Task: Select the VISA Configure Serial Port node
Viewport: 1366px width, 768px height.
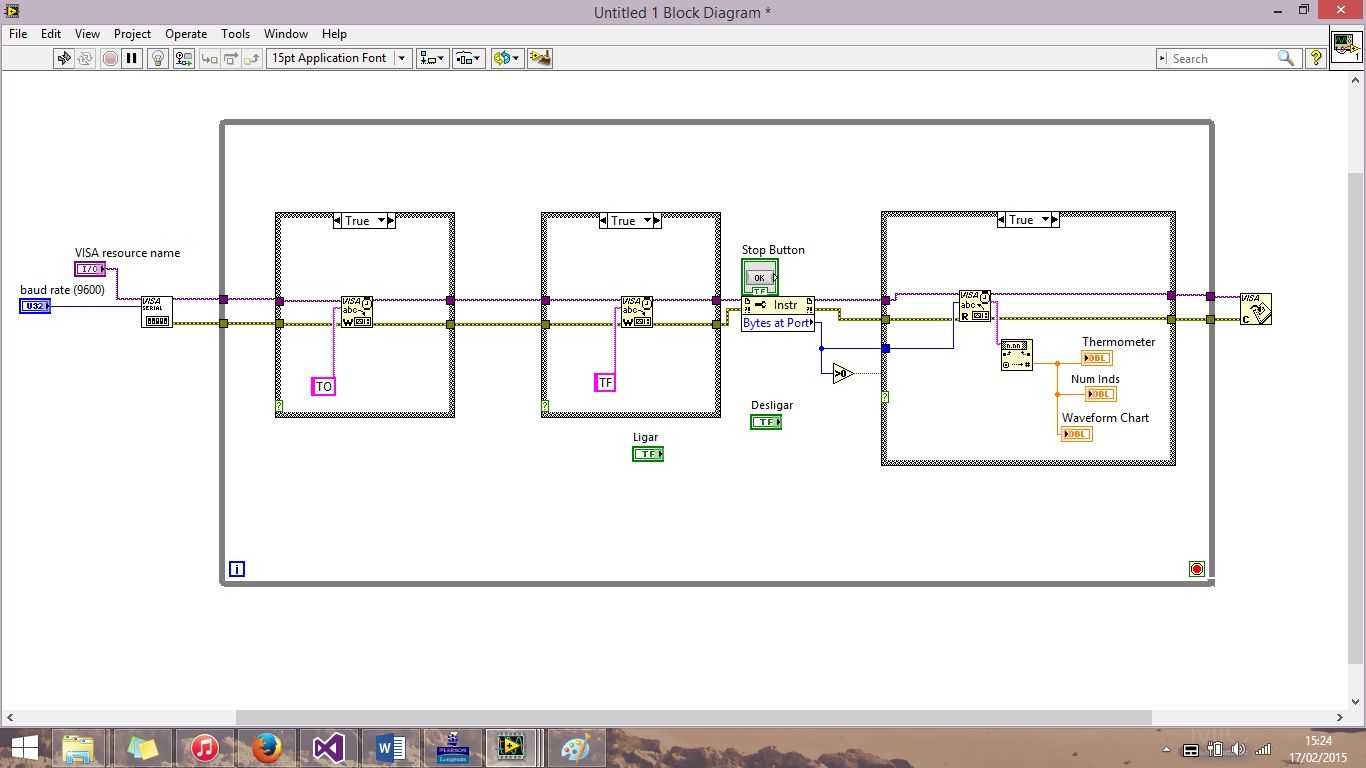Action: [157, 311]
